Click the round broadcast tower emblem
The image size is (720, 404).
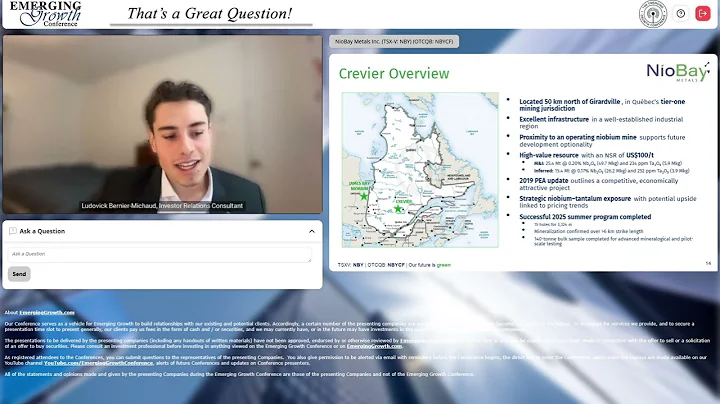pyautogui.click(x=653, y=14)
